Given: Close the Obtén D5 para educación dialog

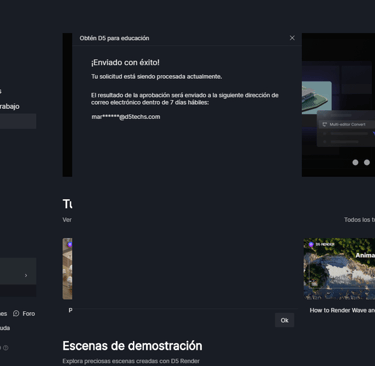Looking at the screenshot, I should (292, 38).
